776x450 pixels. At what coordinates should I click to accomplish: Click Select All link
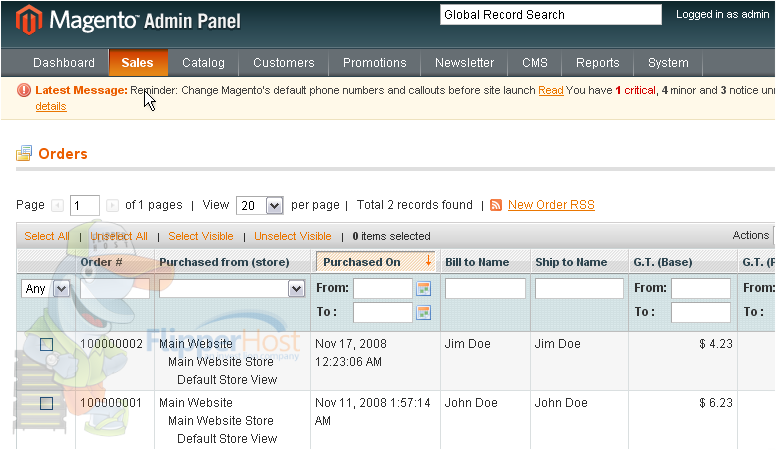pos(47,236)
